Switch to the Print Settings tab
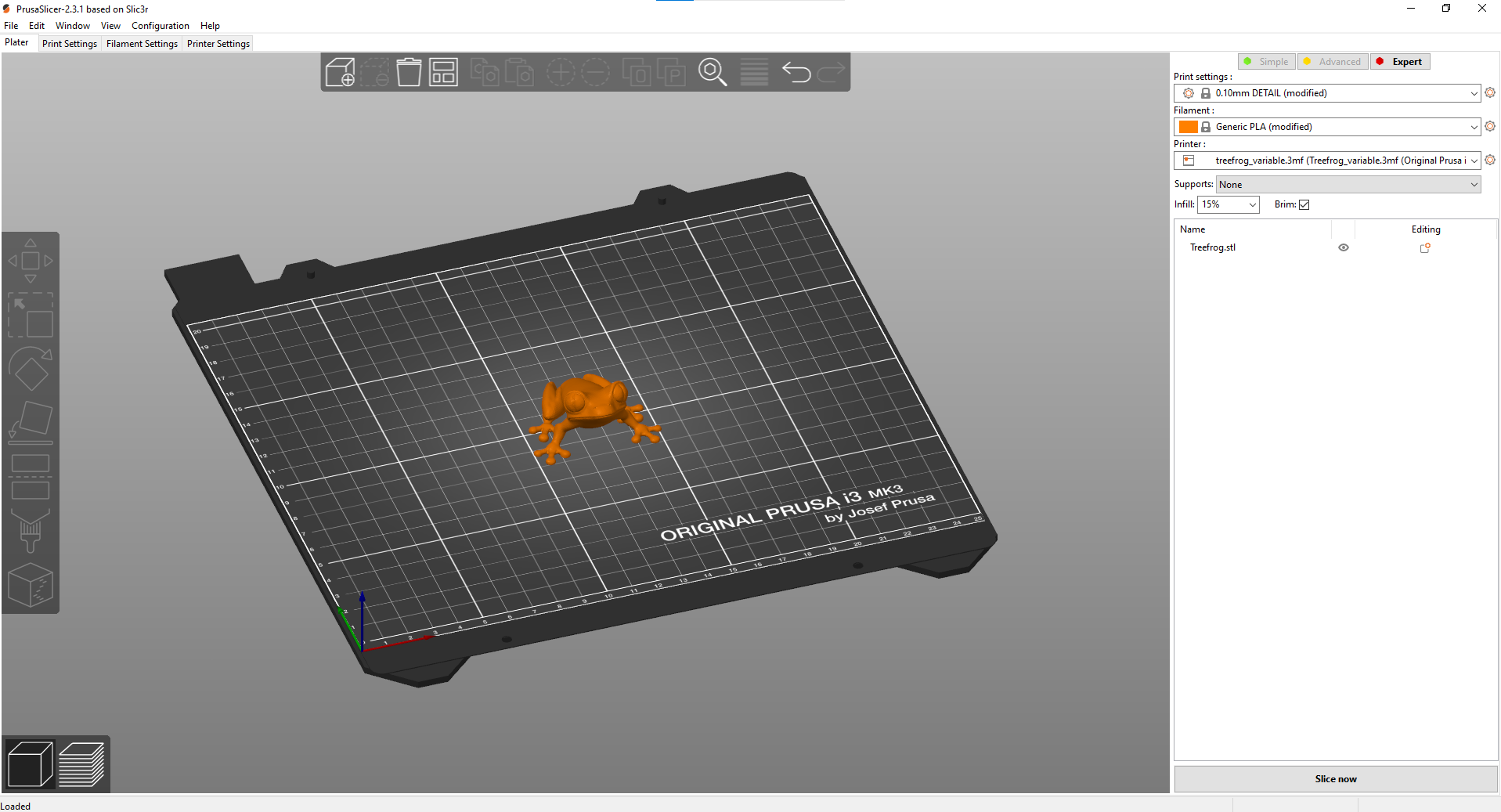This screenshot has width=1501, height=812. click(x=70, y=44)
